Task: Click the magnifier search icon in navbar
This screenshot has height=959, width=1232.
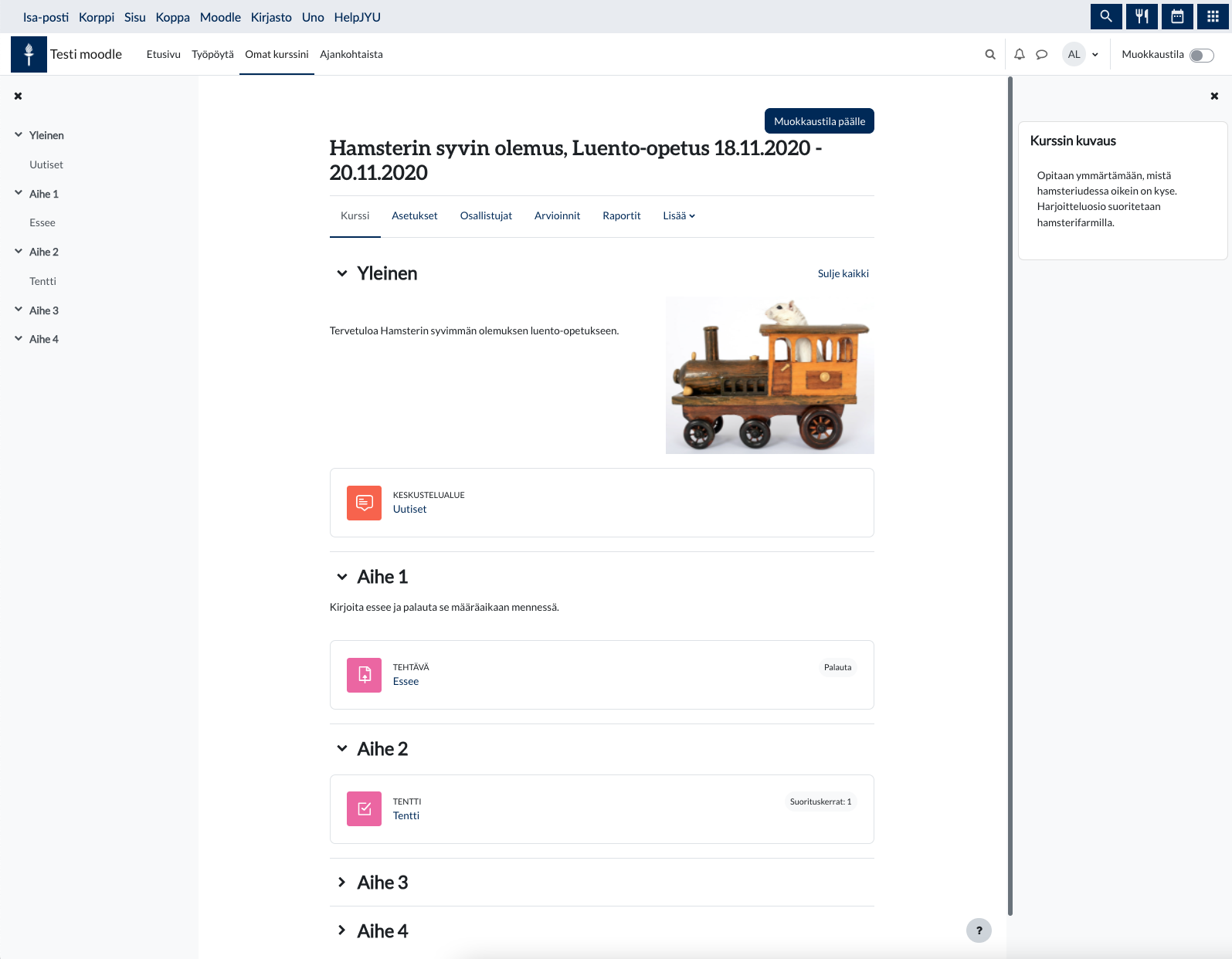Action: [990, 54]
